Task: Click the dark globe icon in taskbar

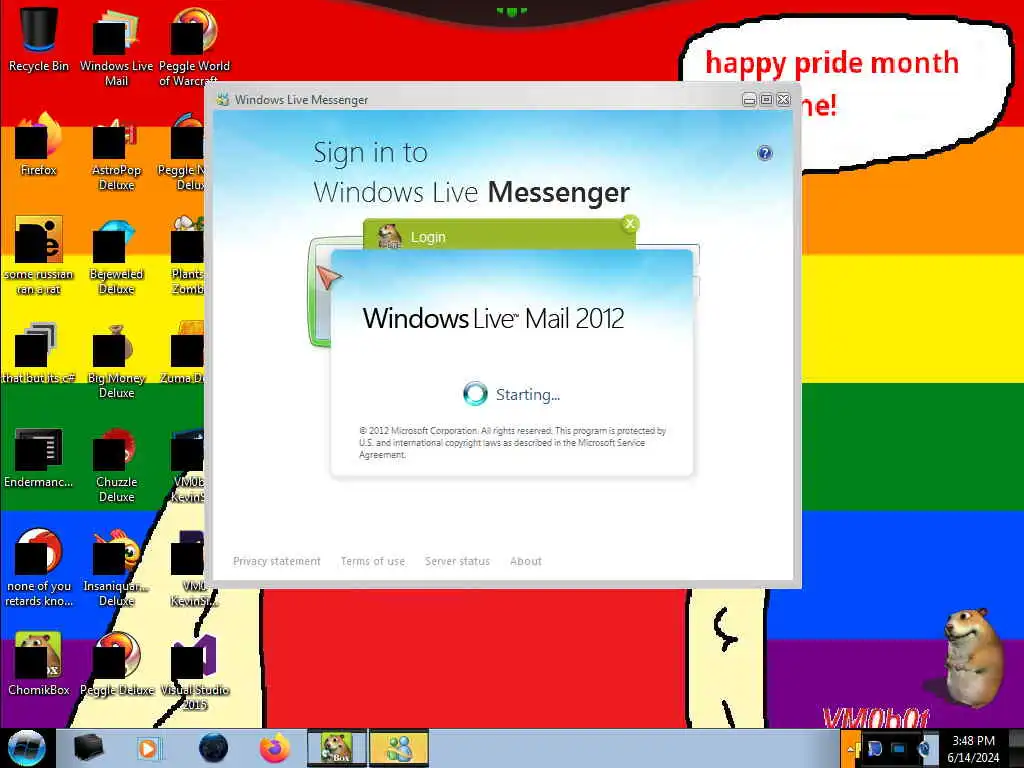Action: [x=213, y=748]
